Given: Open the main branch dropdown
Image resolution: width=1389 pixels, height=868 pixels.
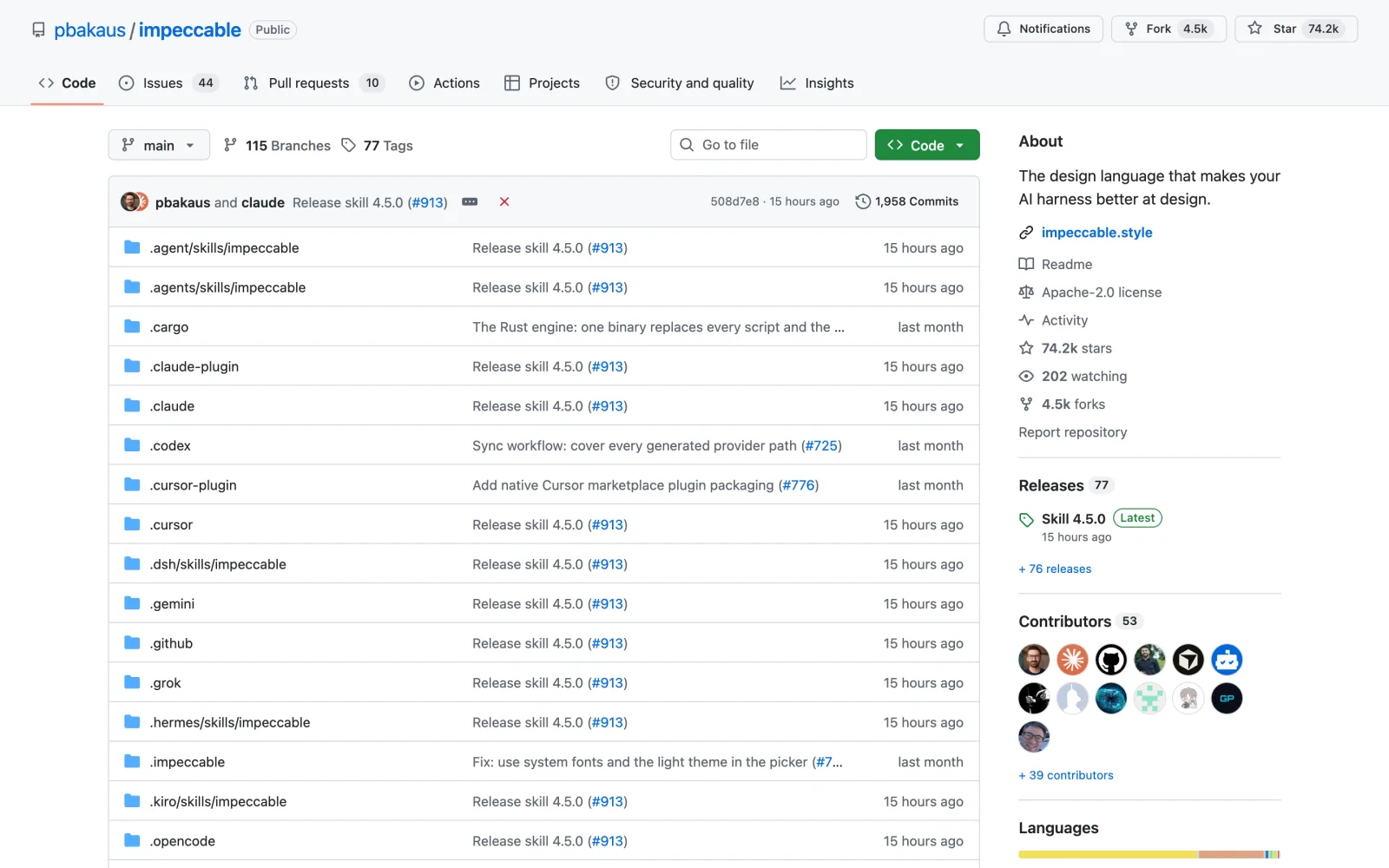Looking at the screenshot, I should coord(159,145).
